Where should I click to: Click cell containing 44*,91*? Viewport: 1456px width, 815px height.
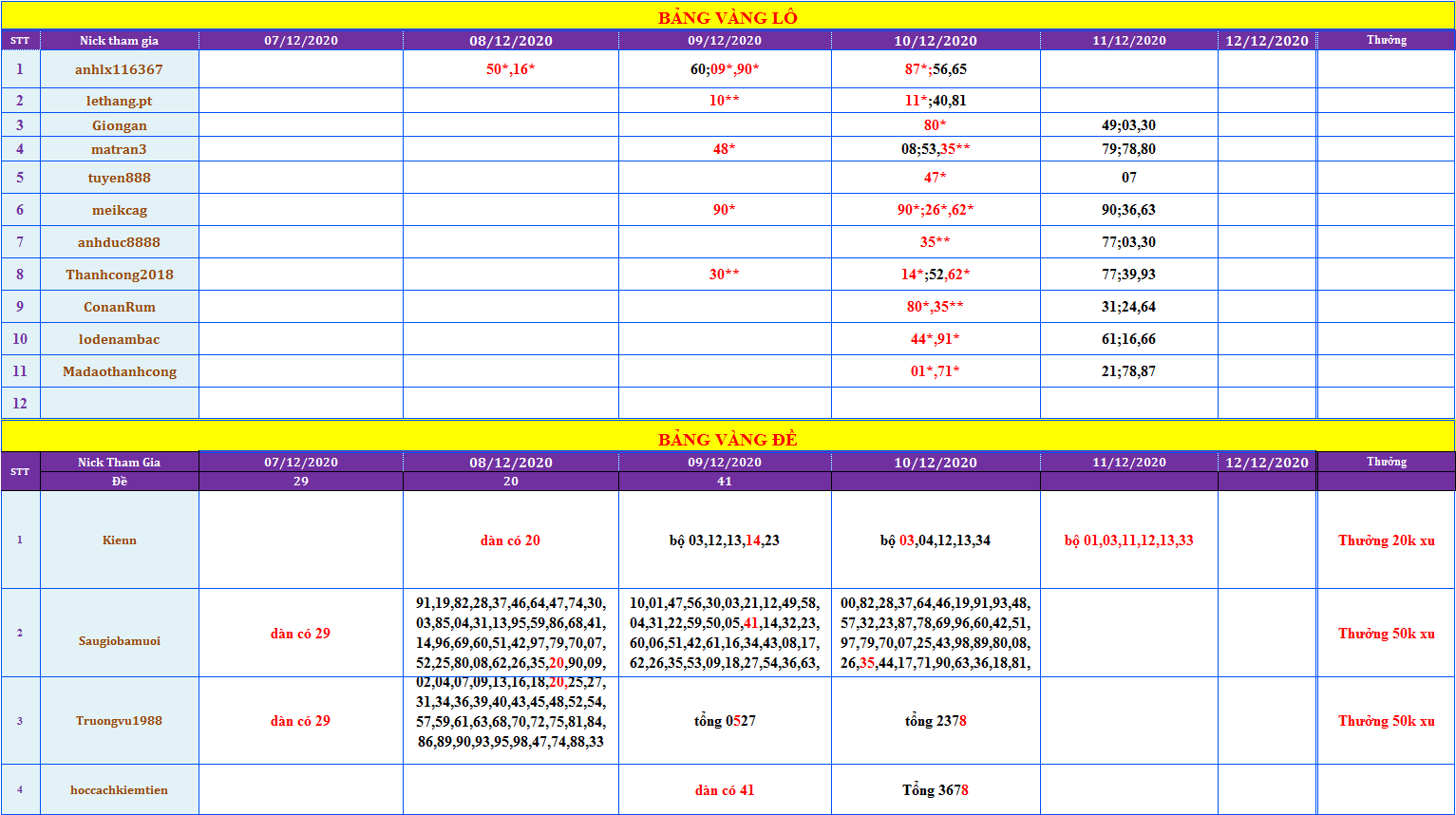(936, 338)
